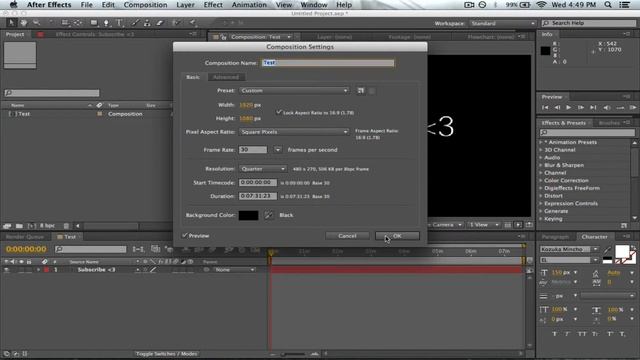Toggle the Preview checkbox in dialog

(185, 236)
